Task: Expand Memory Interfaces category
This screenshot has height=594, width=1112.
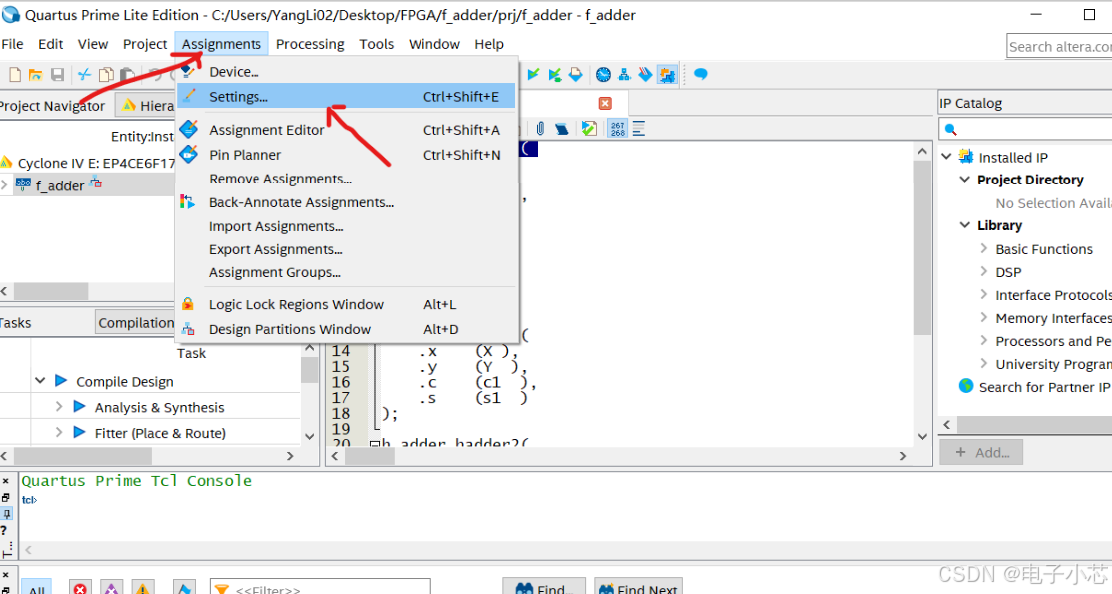Action: click(x=983, y=317)
